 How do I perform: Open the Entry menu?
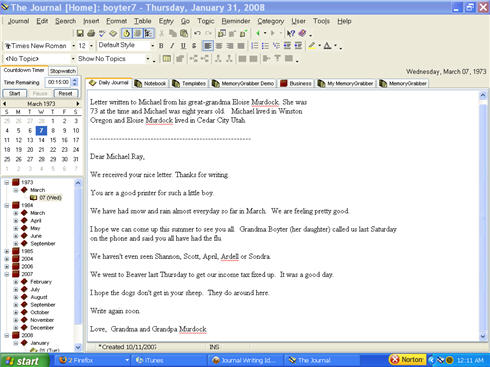pyautogui.click(x=166, y=21)
